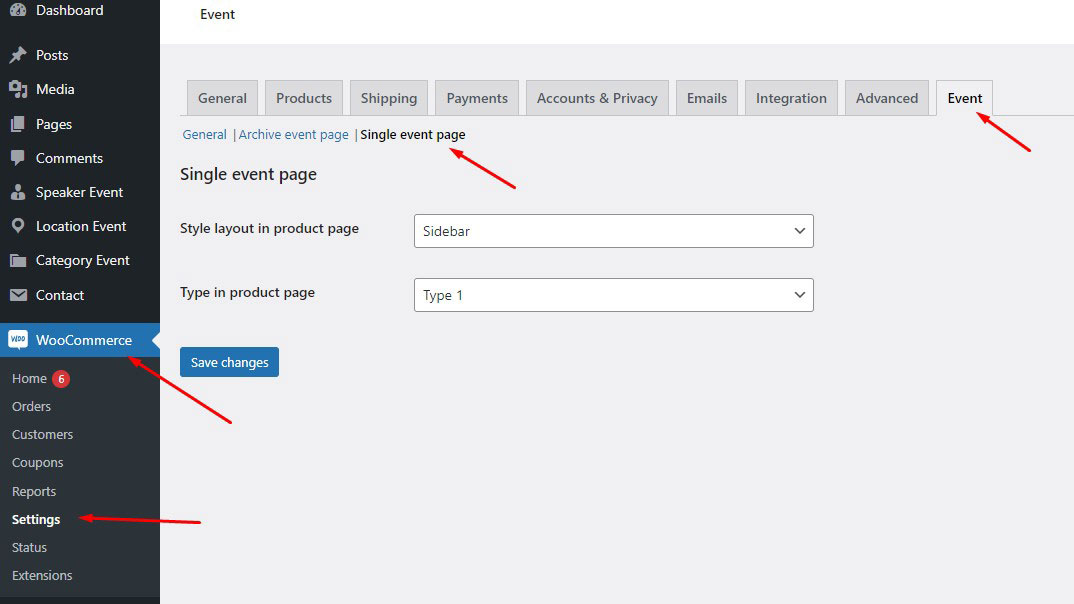Image resolution: width=1074 pixels, height=604 pixels.
Task: Switch to the Products tab
Action: [303, 98]
